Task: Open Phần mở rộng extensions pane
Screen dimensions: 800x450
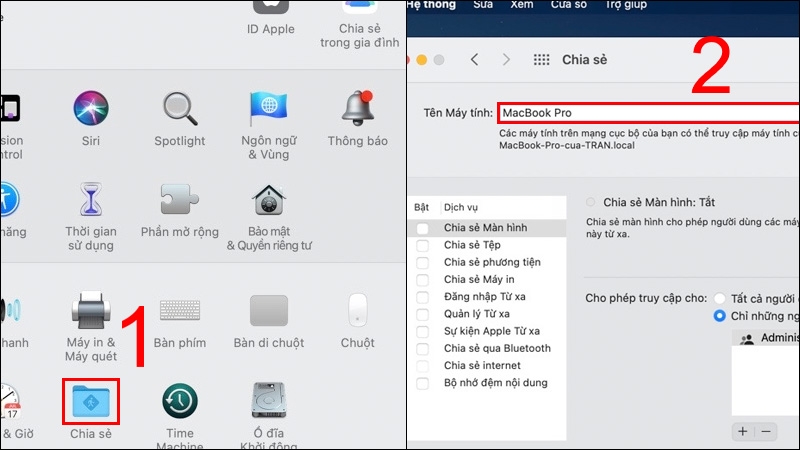Action: (180, 199)
